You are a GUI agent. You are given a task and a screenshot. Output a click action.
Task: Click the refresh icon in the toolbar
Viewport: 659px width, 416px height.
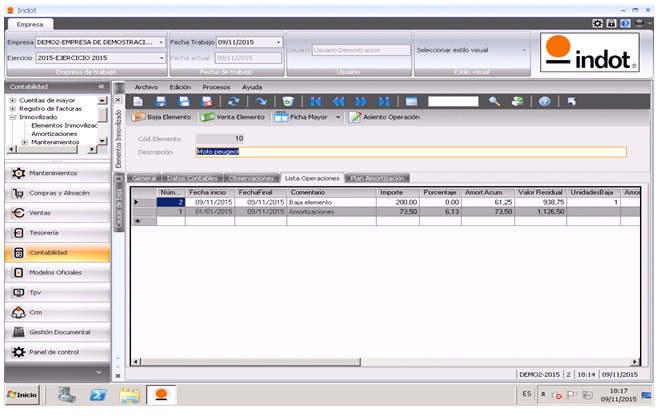point(234,101)
